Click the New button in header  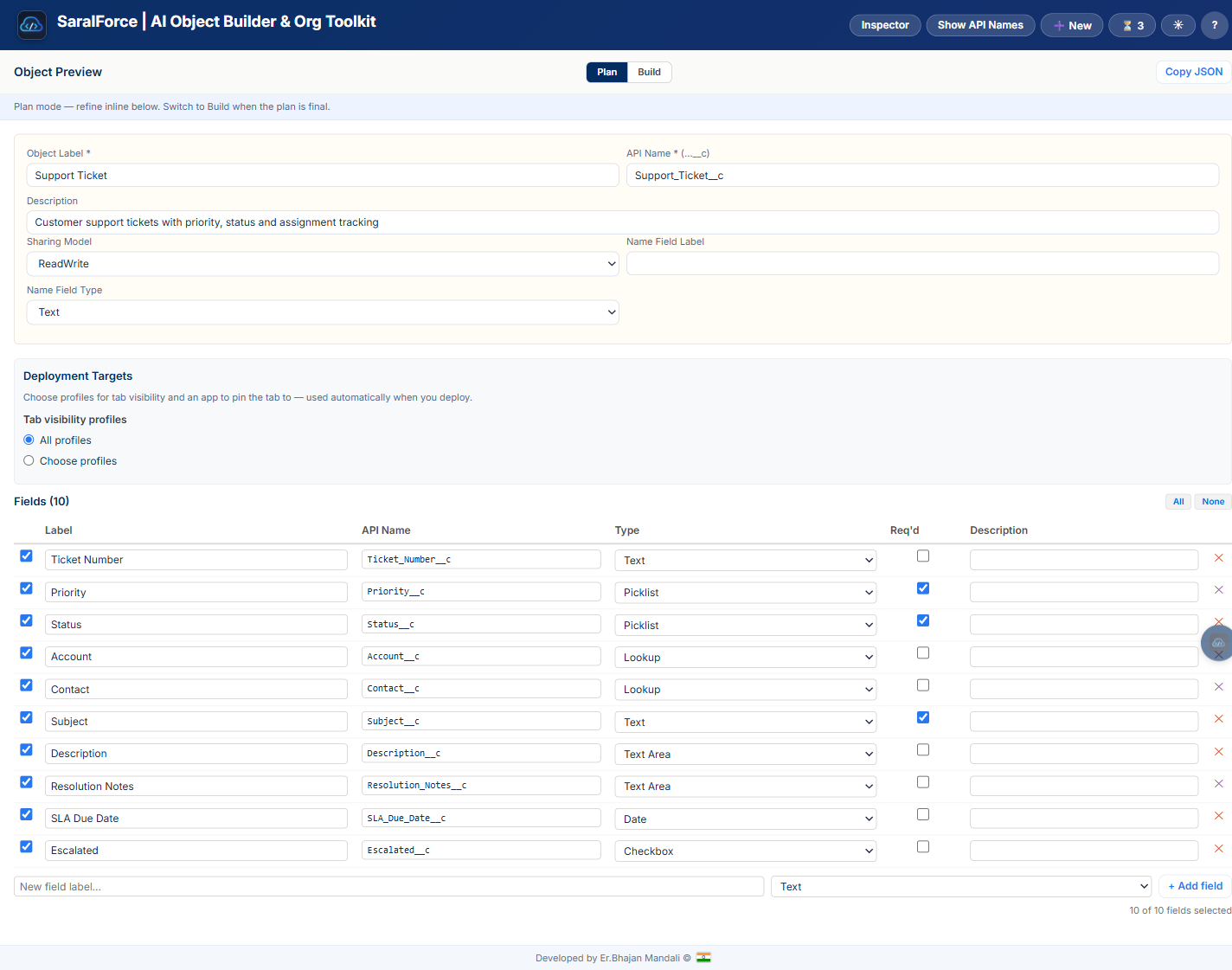pyautogui.click(x=1072, y=25)
